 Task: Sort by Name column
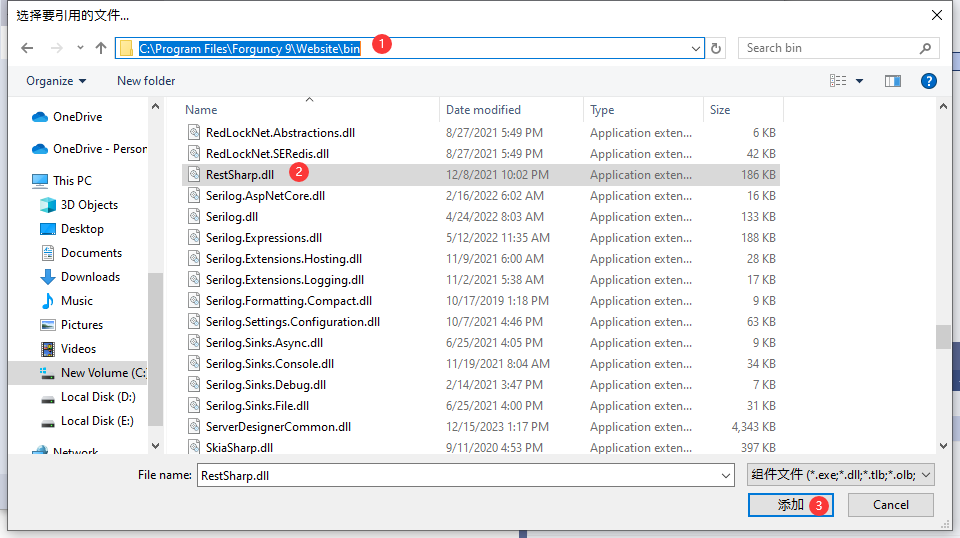pyautogui.click(x=311, y=110)
